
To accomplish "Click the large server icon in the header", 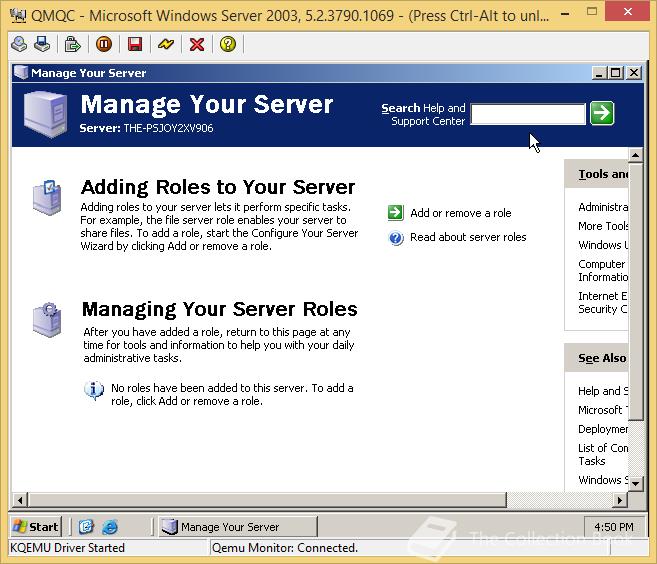I will click(x=46, y=114).
